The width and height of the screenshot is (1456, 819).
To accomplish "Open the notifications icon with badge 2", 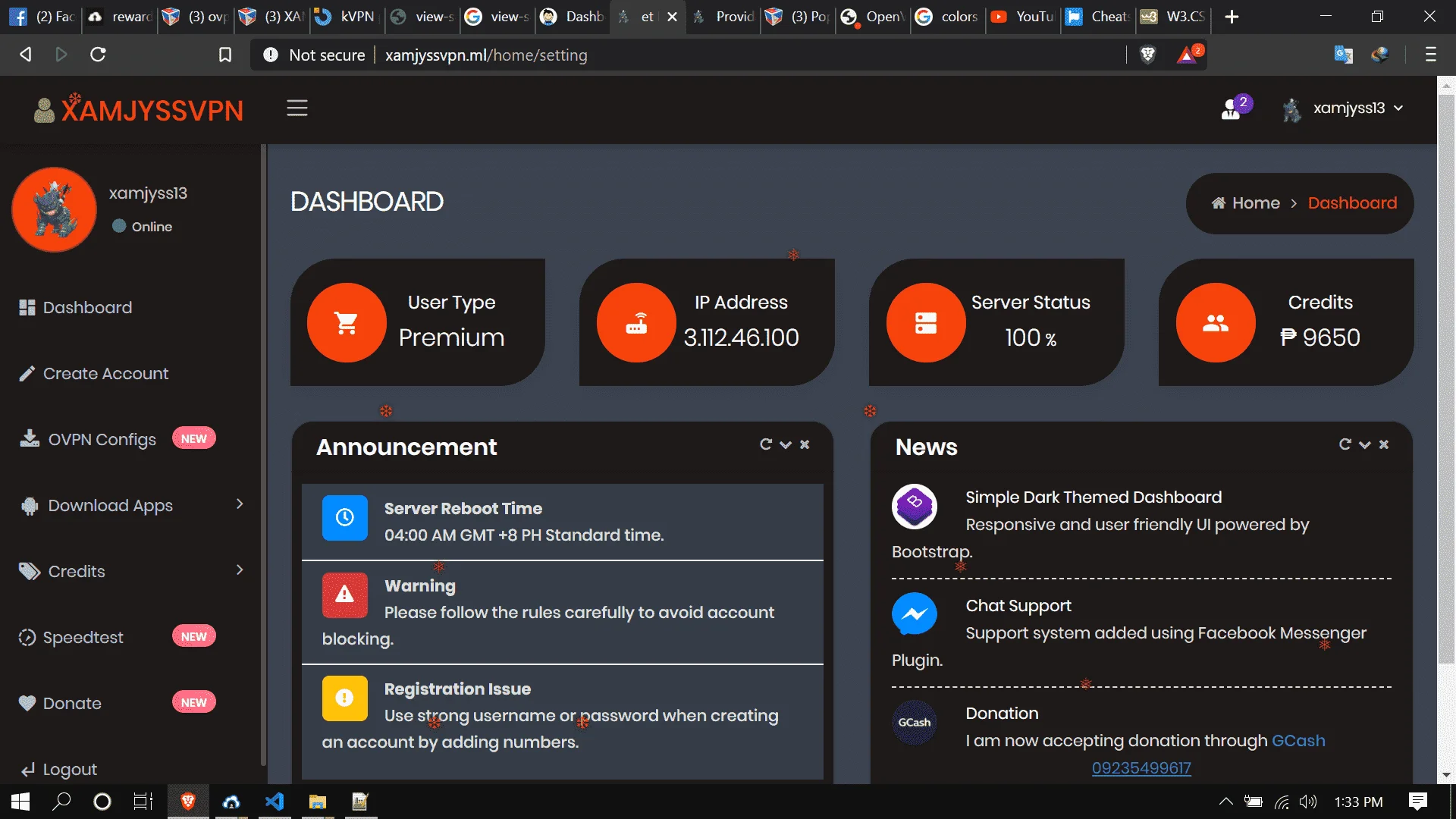I will 1235,108.
